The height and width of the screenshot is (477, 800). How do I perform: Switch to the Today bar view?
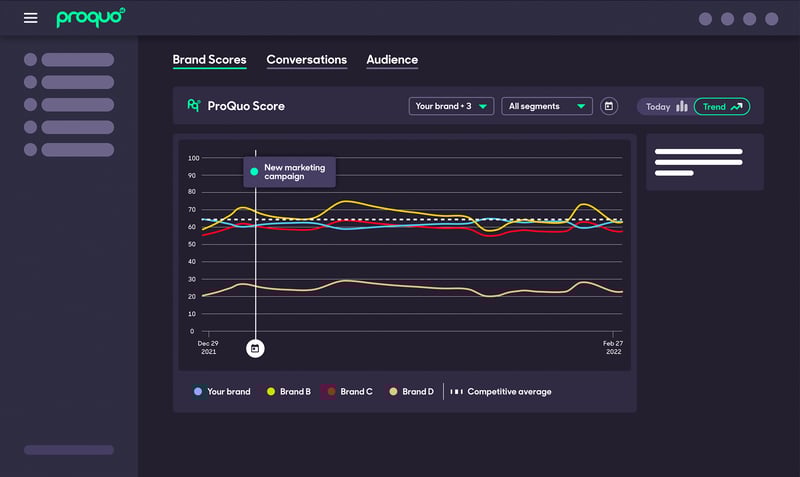click(666, 107)
